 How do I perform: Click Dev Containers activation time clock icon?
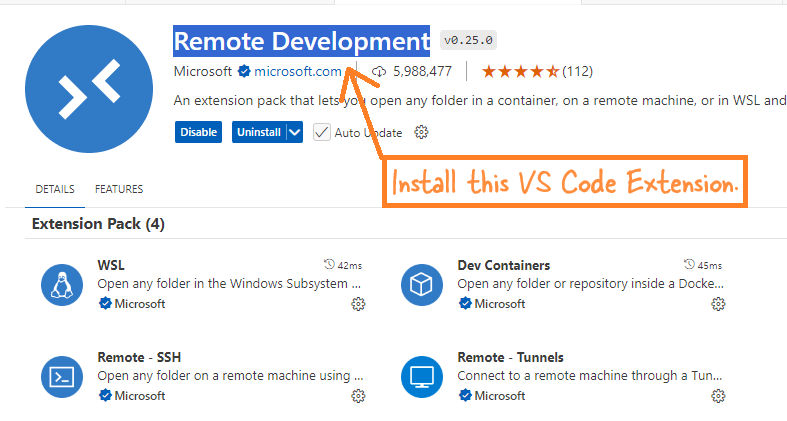click(x=689, y=264)
